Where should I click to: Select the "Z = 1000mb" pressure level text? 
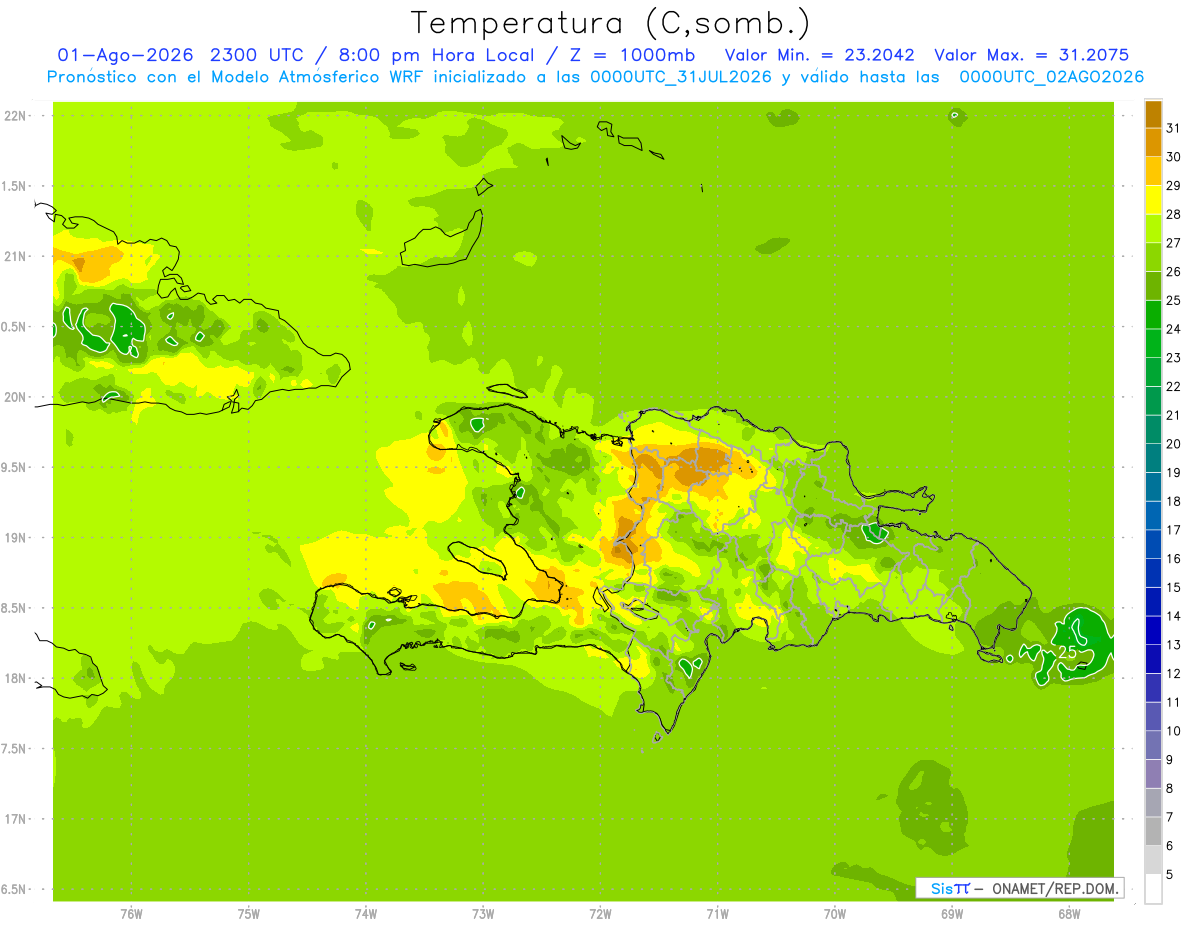(x=632, y=55)
